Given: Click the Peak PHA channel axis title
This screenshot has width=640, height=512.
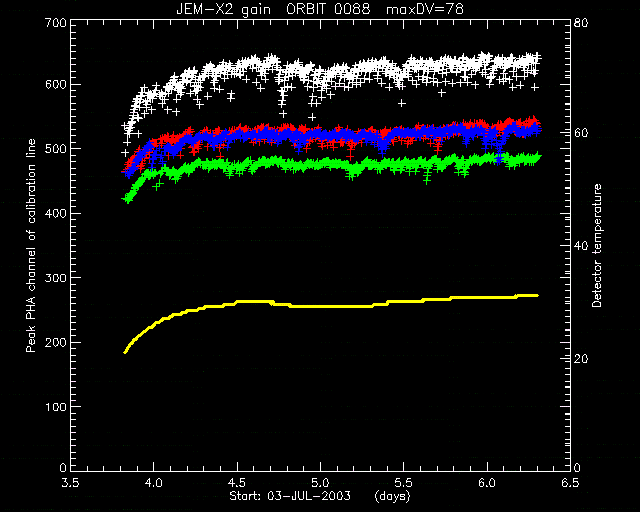Looking at the screenshot, I should [x=31, y=245].
